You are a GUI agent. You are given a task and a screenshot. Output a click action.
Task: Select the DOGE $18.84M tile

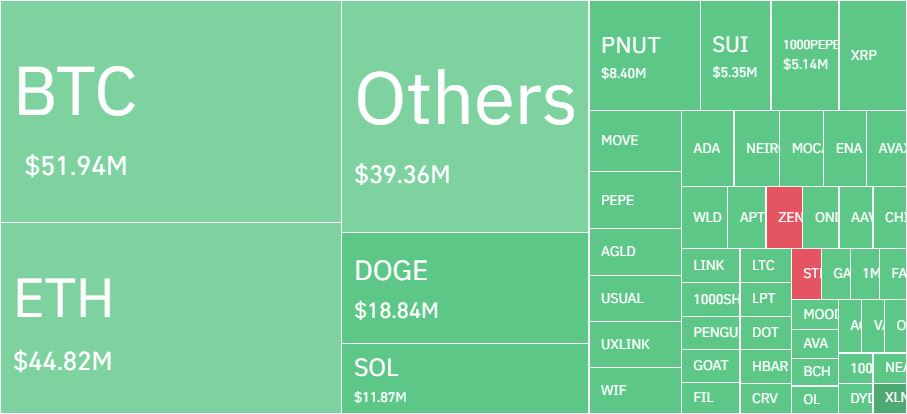click(465, 288)
